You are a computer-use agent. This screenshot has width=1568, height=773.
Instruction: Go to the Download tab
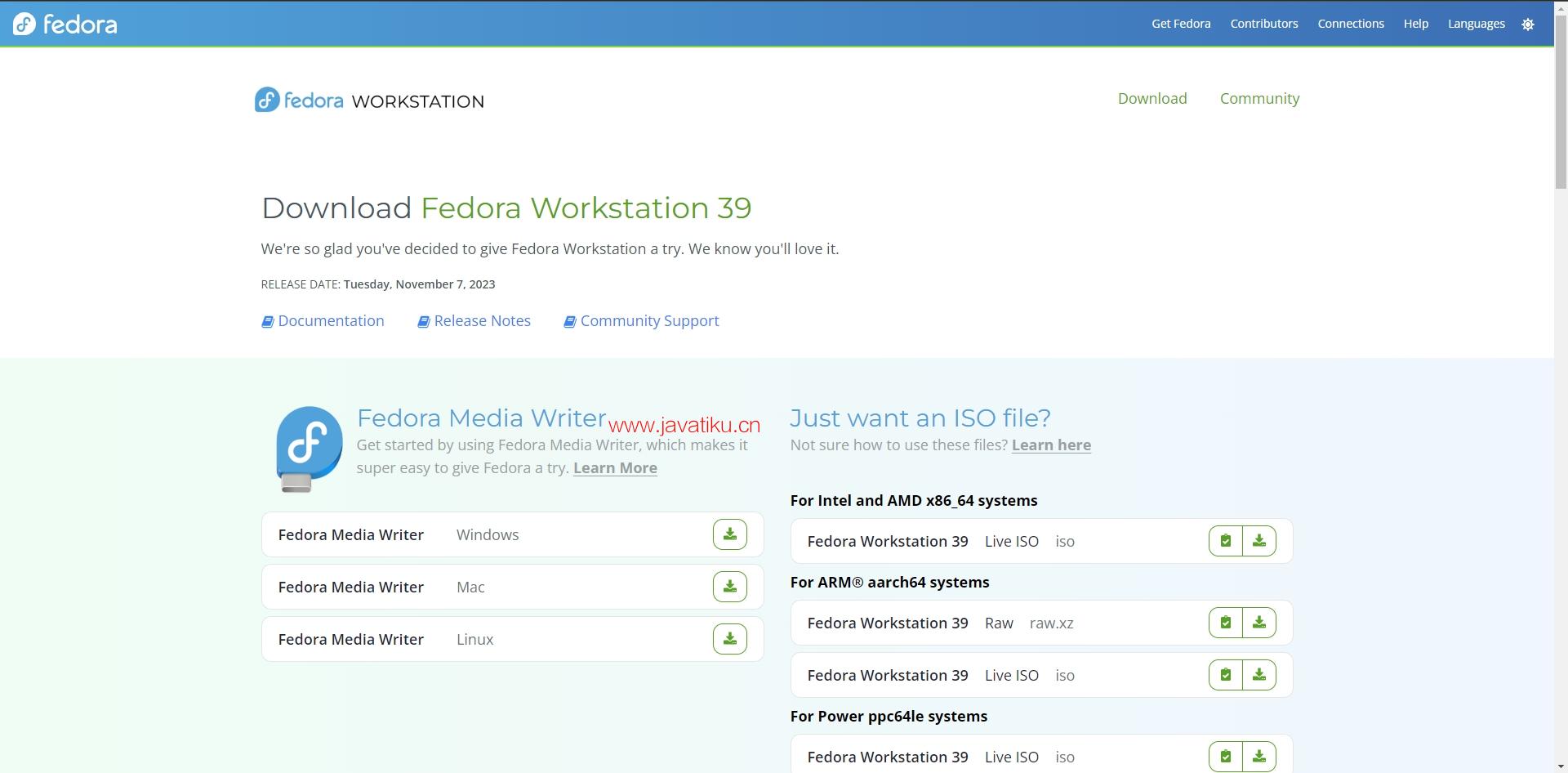point(1151,99)
